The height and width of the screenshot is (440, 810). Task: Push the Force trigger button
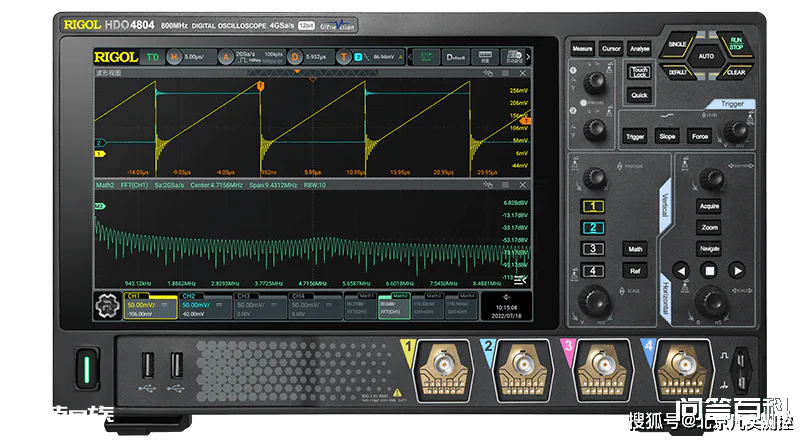click(x=700, y=136)
